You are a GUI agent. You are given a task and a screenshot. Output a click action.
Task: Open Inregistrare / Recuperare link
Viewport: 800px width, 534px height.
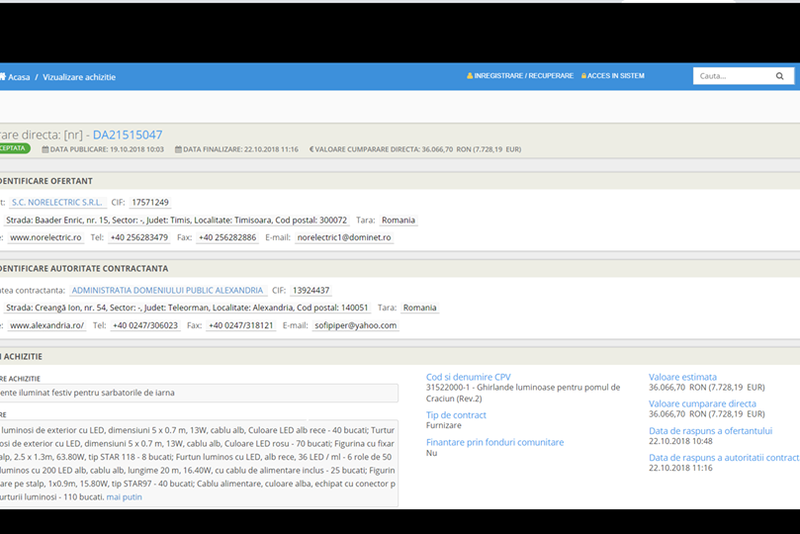[524, 76]
